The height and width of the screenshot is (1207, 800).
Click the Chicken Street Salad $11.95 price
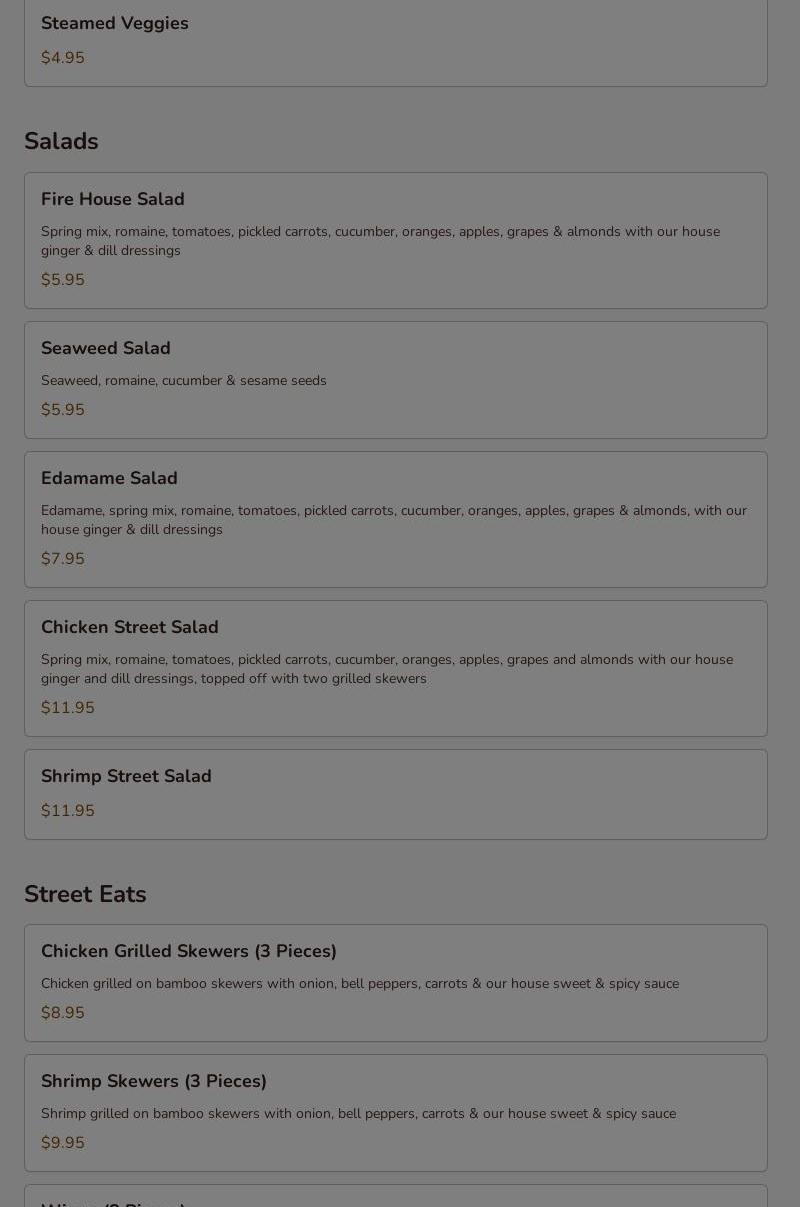(x=68, y=708)
